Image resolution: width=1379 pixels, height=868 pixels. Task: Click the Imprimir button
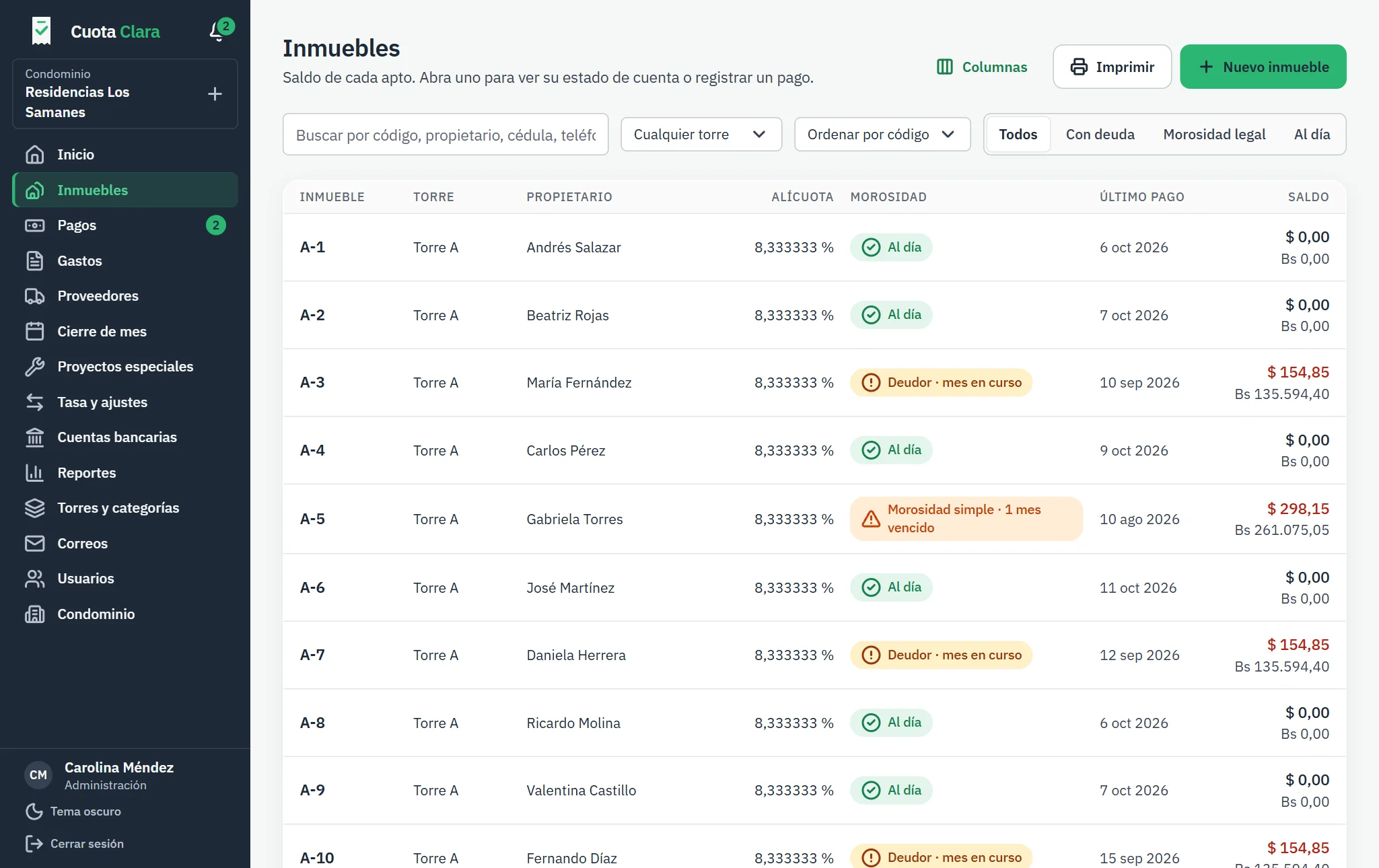pos(1112,67)
